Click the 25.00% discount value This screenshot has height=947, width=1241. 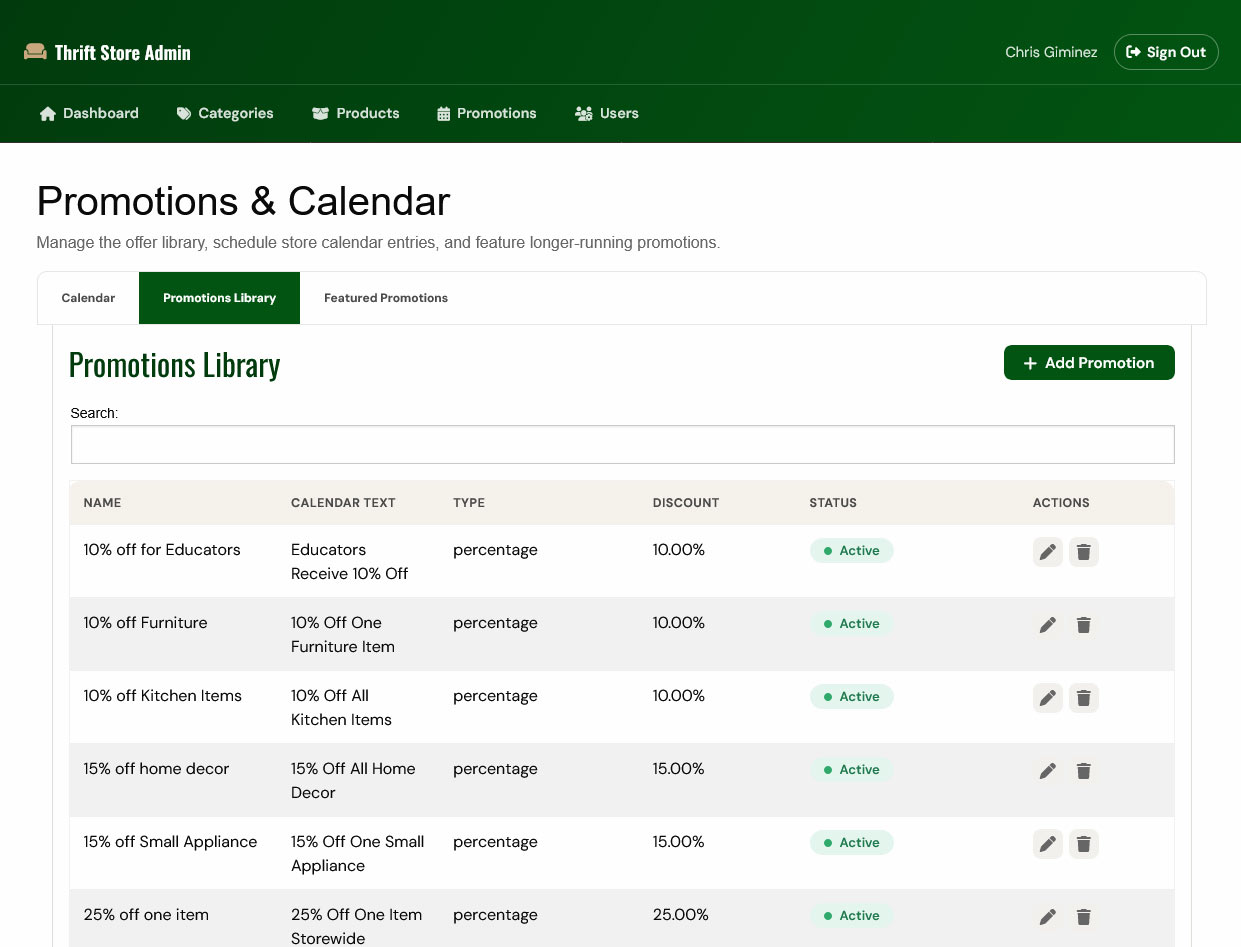coord(681,915)
